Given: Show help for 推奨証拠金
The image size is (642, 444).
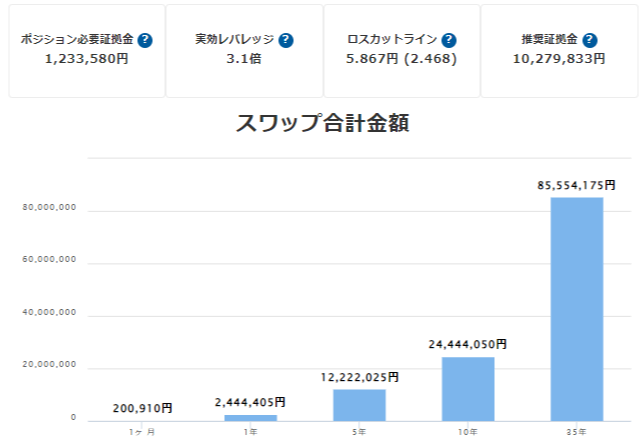Looking at the screenshot, I should pos(589,41).
